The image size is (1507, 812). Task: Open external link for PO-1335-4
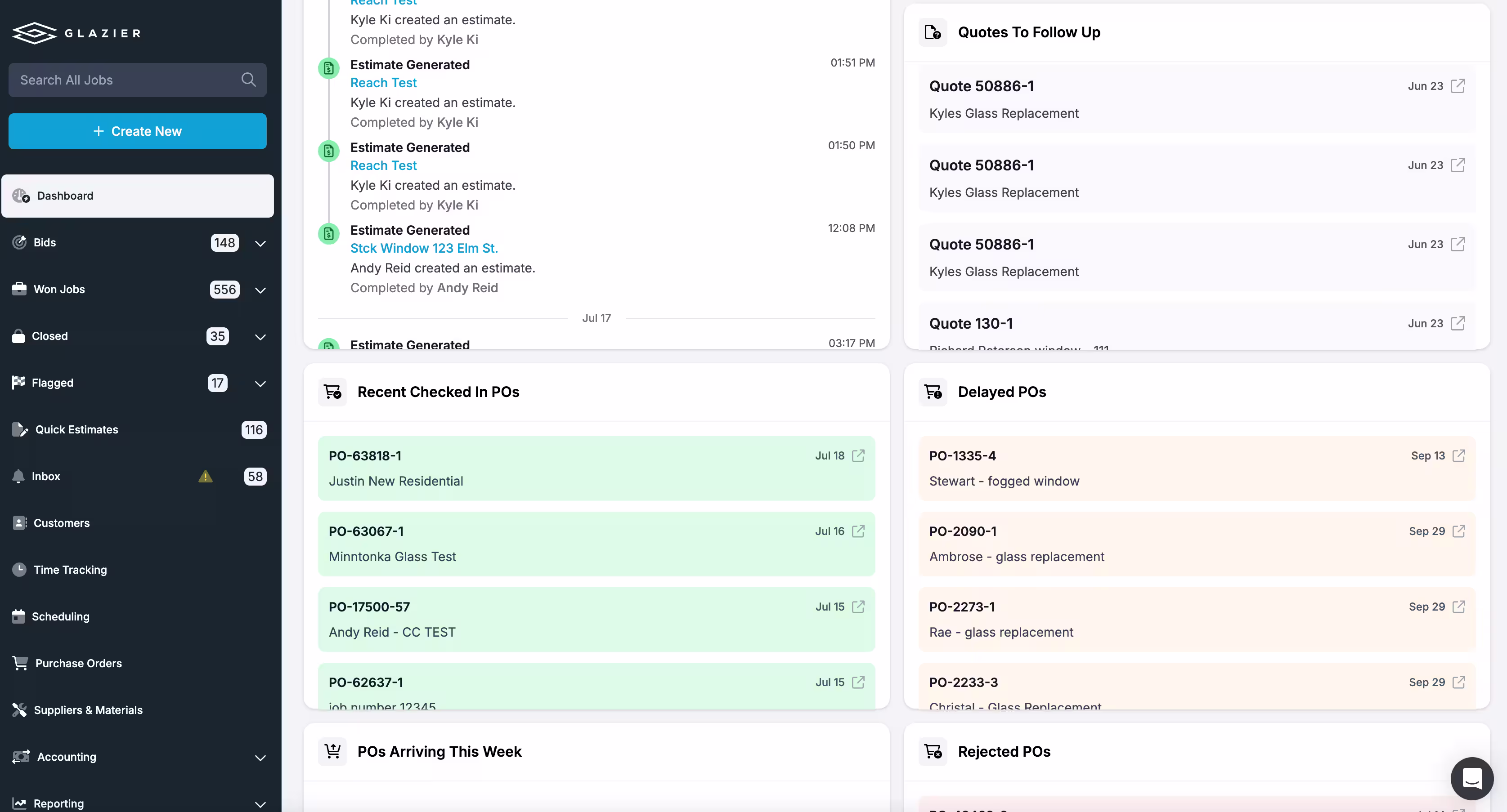pos(1458,455)
